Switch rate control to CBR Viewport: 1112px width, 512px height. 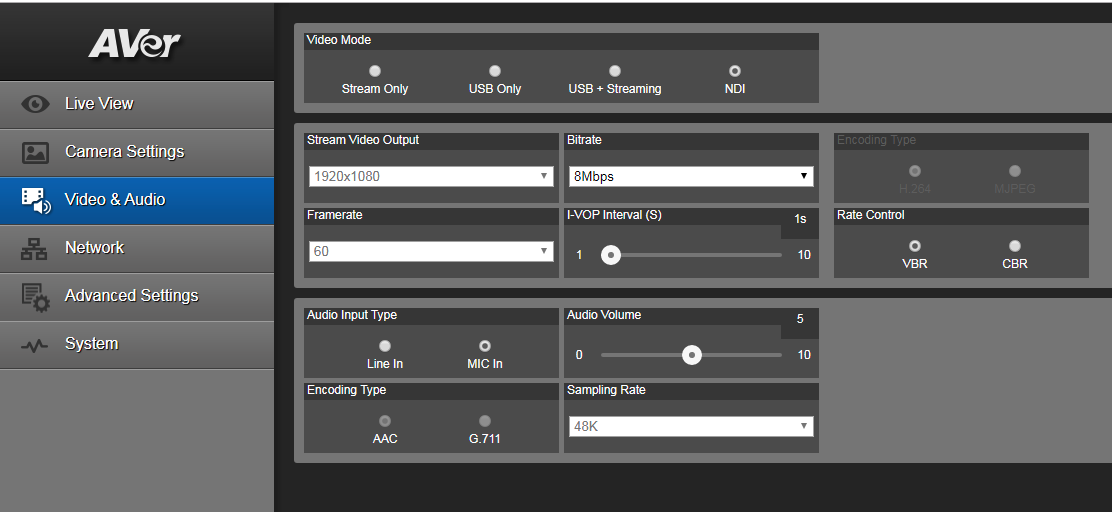click(x=1015, y=246)
